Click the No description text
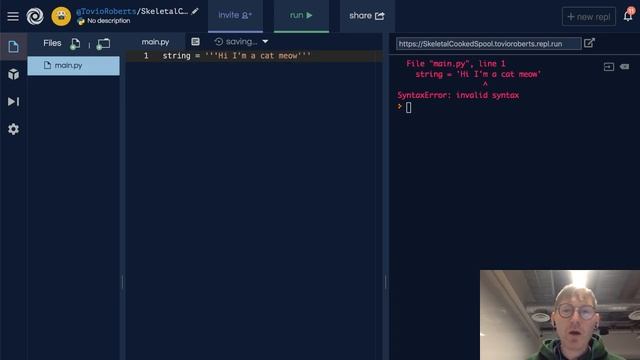This screenshot has height=360, width=640. coord(109,21)
